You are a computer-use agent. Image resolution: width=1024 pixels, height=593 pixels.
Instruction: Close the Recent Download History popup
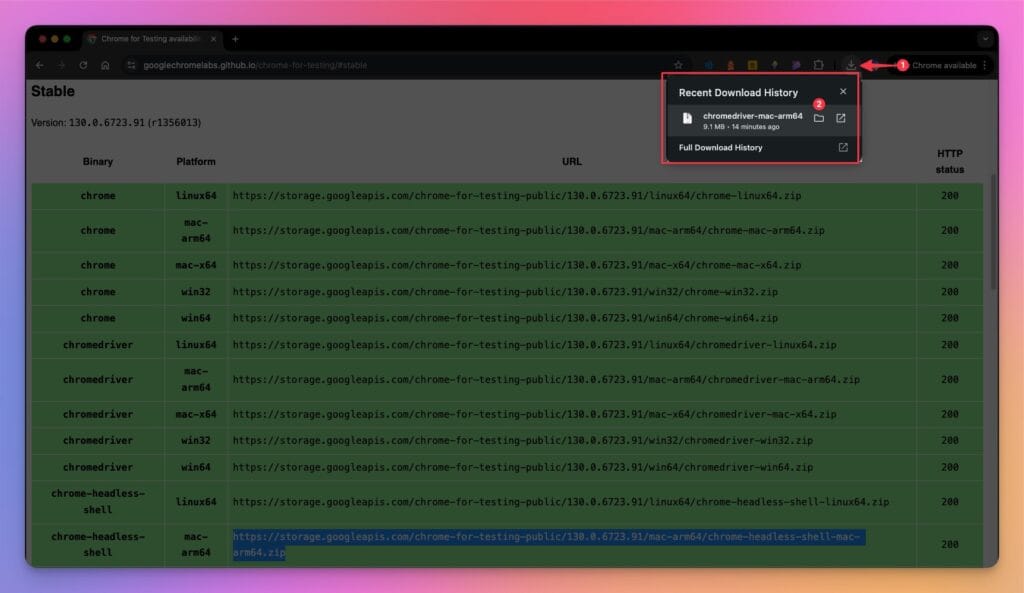(843, 91)
